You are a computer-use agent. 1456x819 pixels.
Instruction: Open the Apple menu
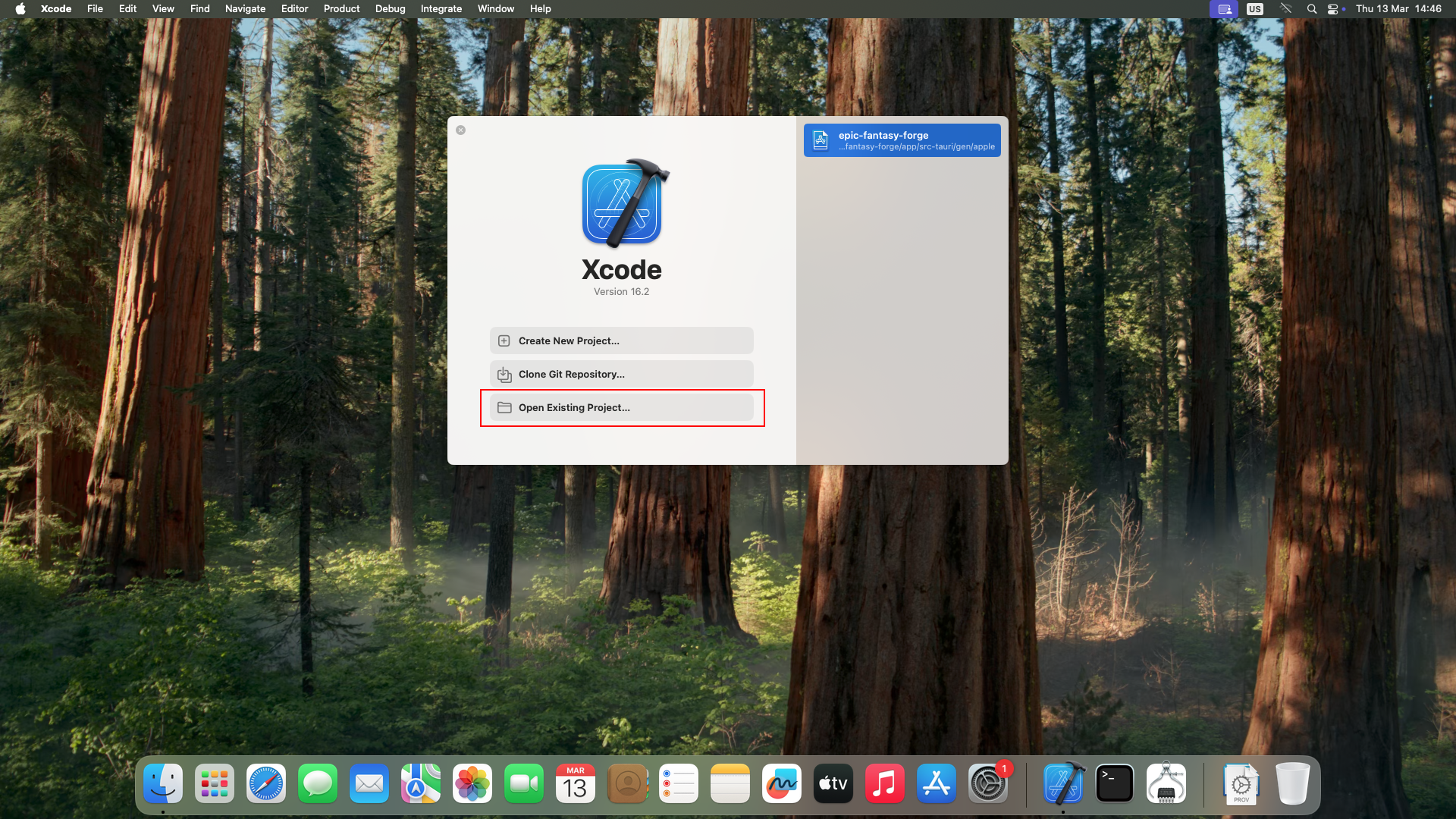click(x=20, y=9)
